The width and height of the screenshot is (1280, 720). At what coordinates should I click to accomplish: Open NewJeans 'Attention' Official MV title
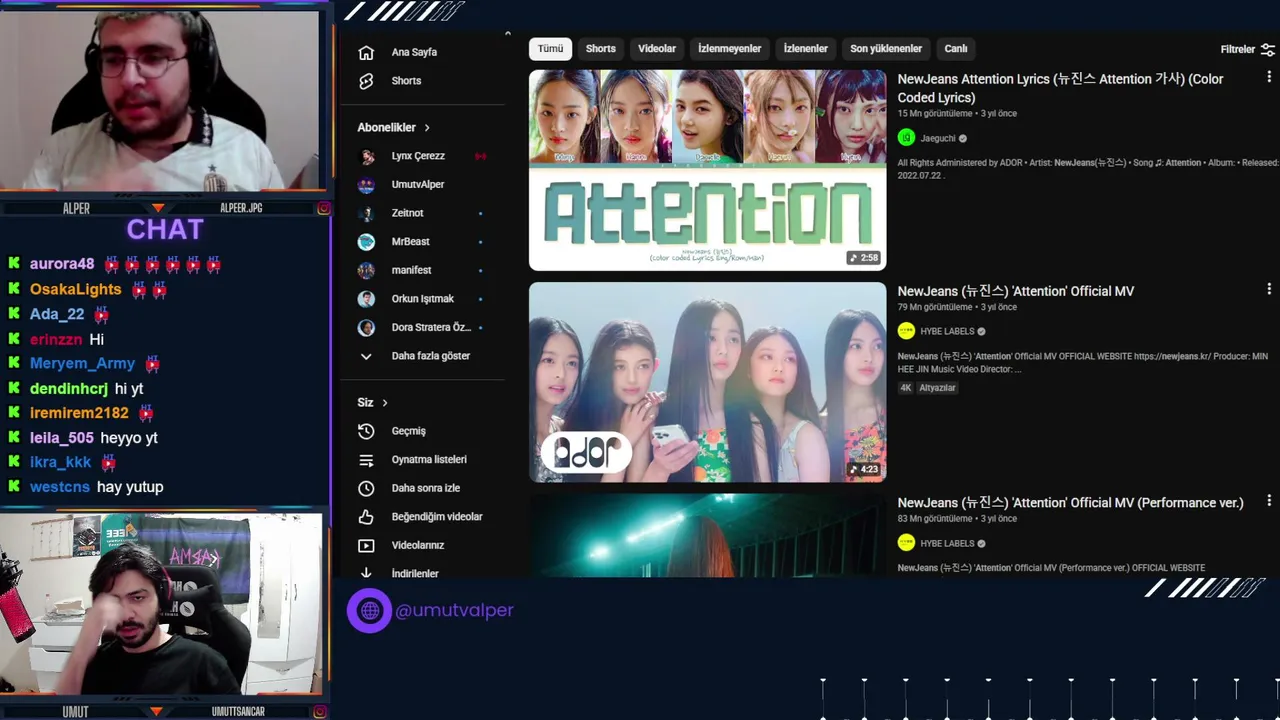[1016, 291]
